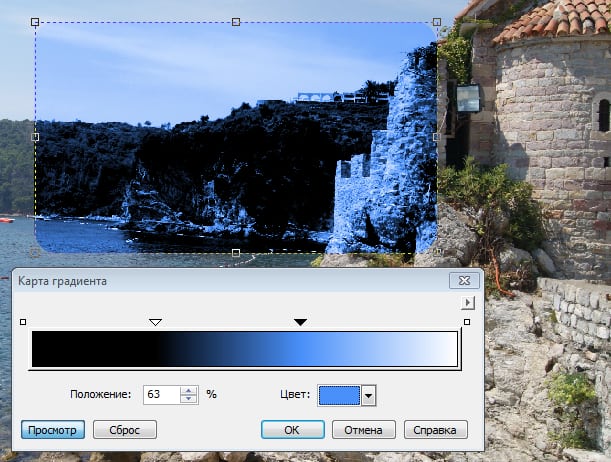The height and width of the screenshot is (462, 611).
Task: Click the blue Цвет color swatch
Action: 338,395
